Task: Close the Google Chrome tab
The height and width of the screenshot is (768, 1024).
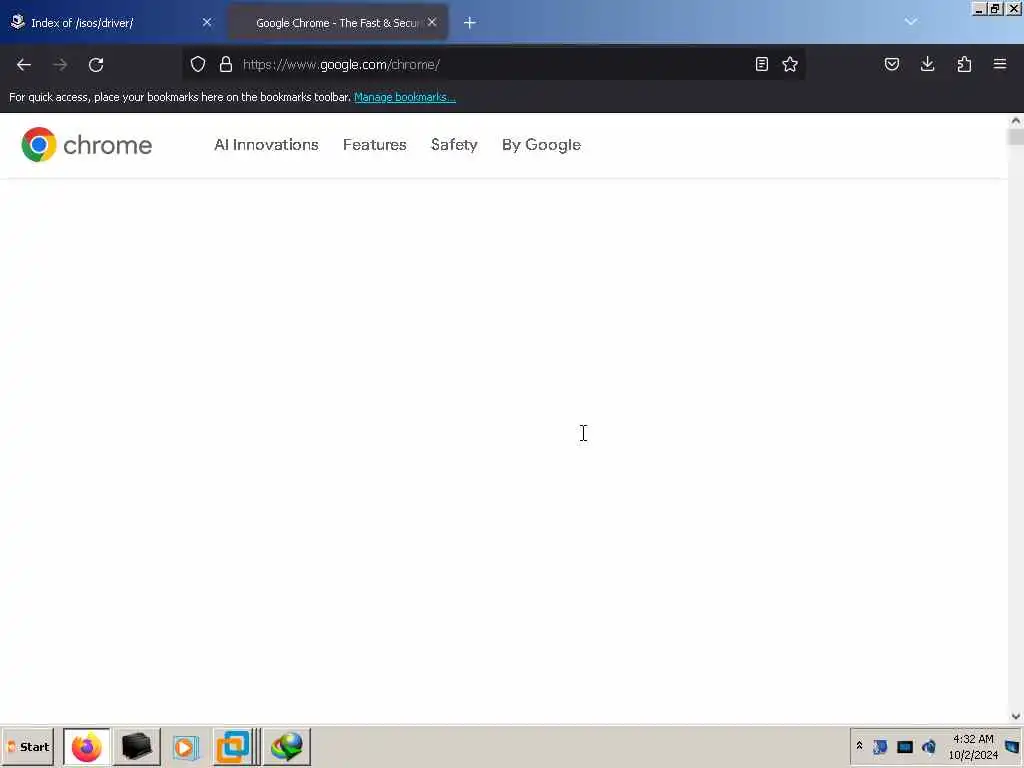Action: [x=432, y=22]
